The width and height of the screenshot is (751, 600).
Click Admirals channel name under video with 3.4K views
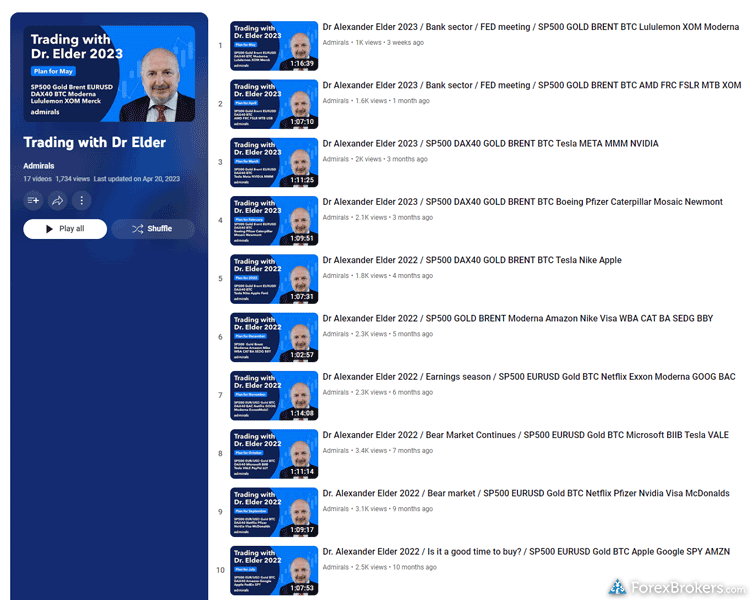(335, 451)
